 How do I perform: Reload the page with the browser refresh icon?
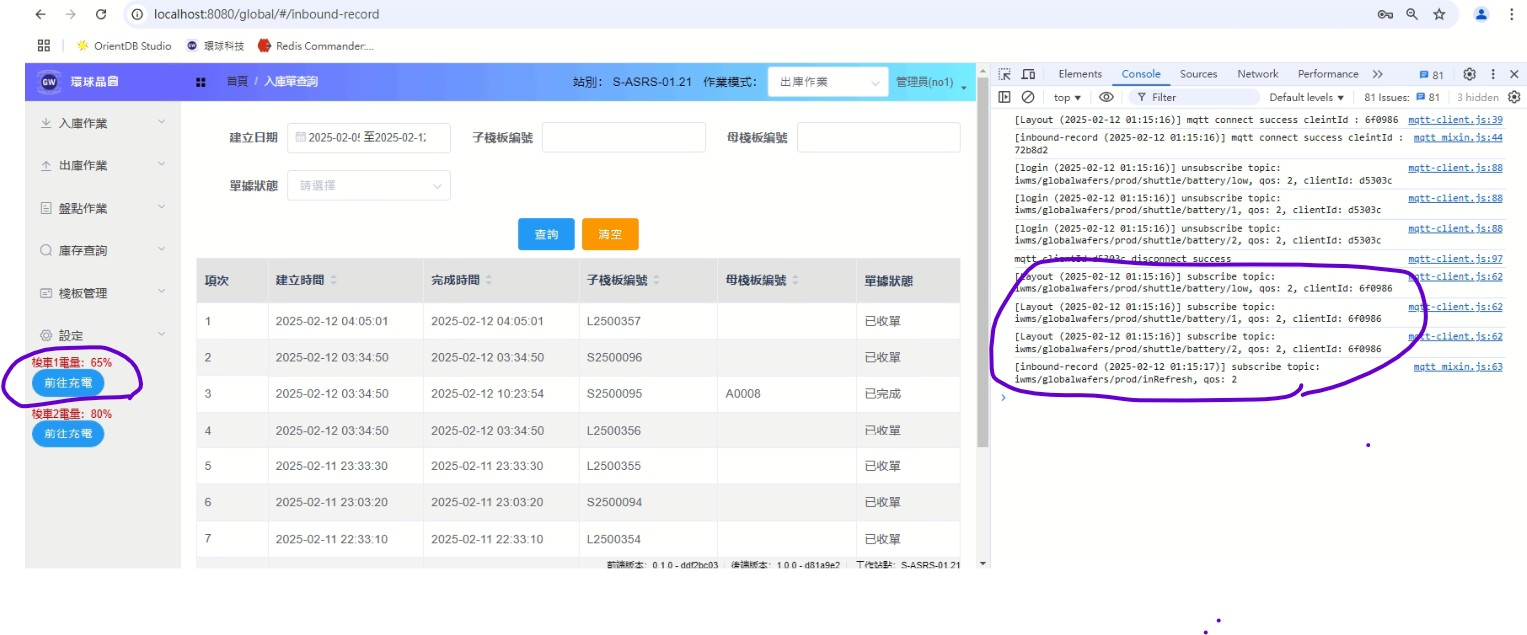(100, 14)
